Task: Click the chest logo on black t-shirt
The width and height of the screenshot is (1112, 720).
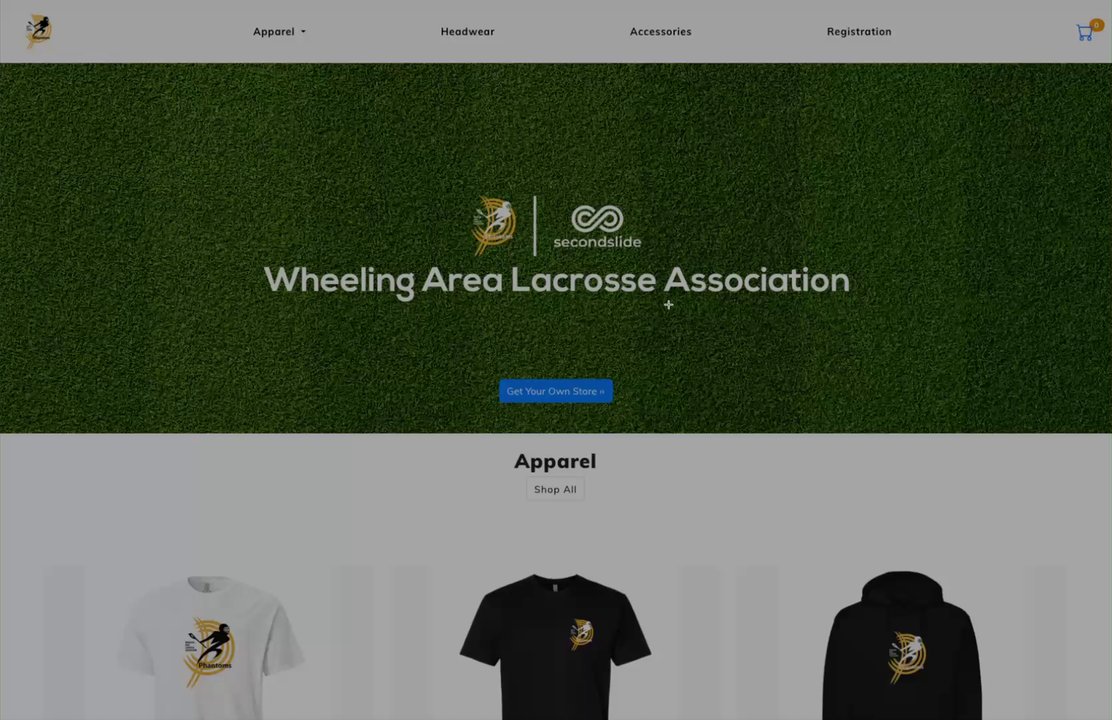Action: [582, 633]
